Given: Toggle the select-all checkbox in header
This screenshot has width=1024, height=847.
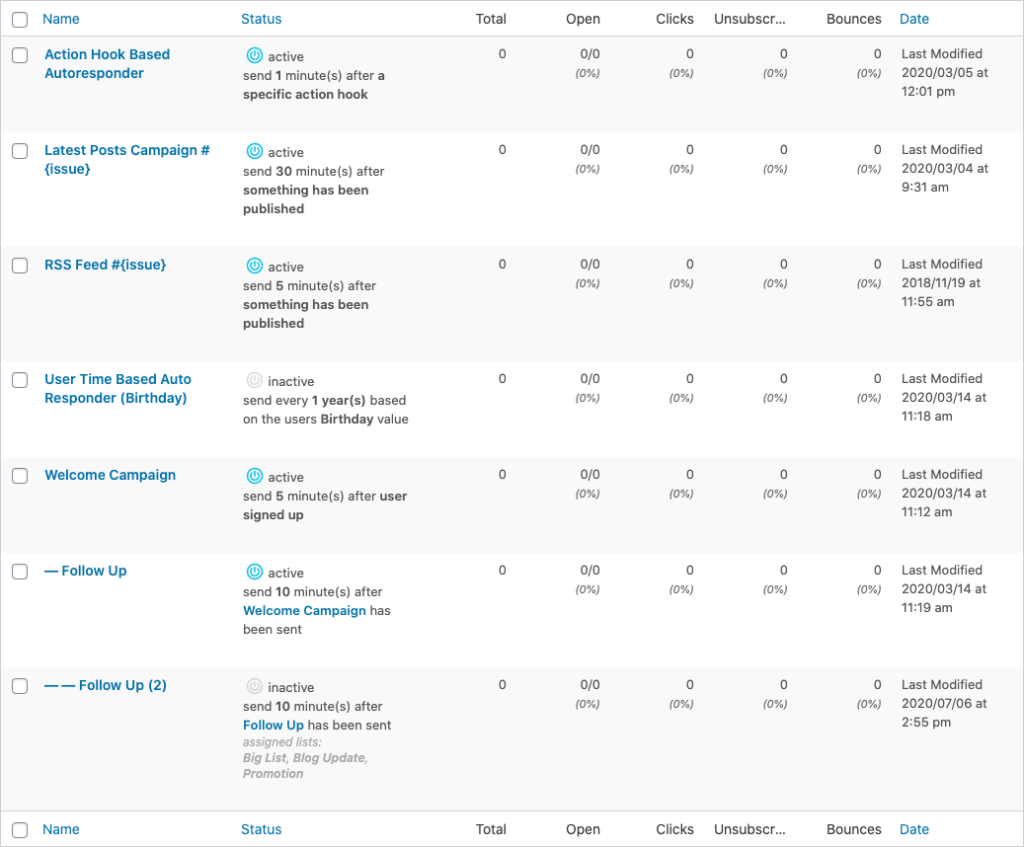Looking at the screenshot, I should click(x=20, y=19).
